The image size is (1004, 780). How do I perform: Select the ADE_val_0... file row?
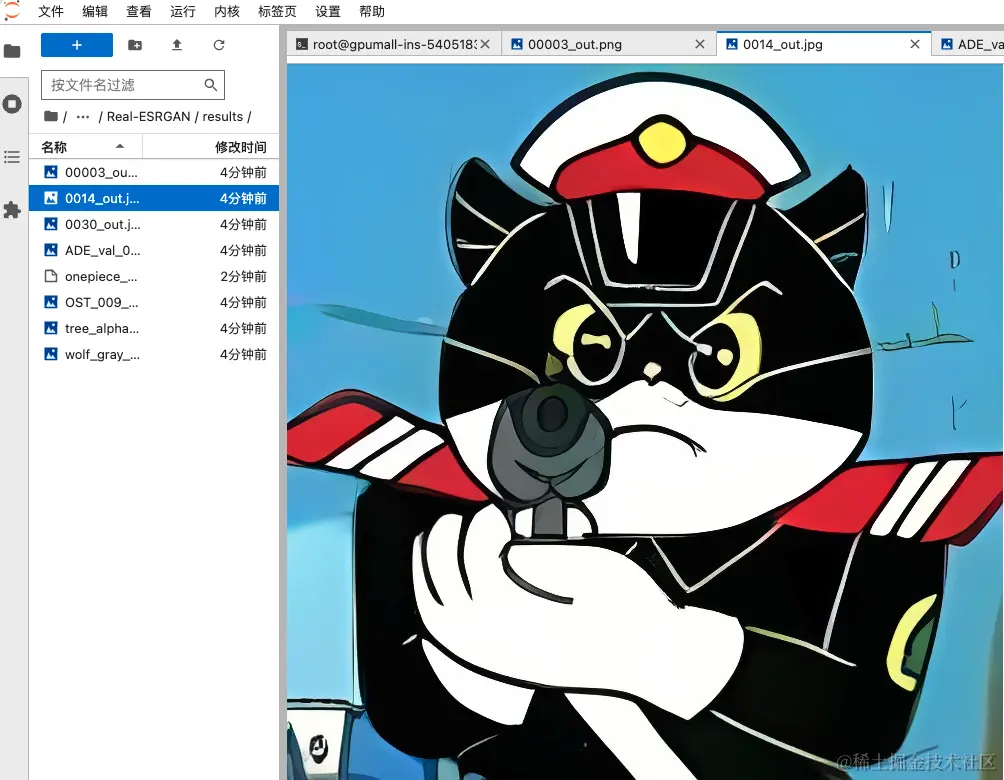[x=154, y=250]
